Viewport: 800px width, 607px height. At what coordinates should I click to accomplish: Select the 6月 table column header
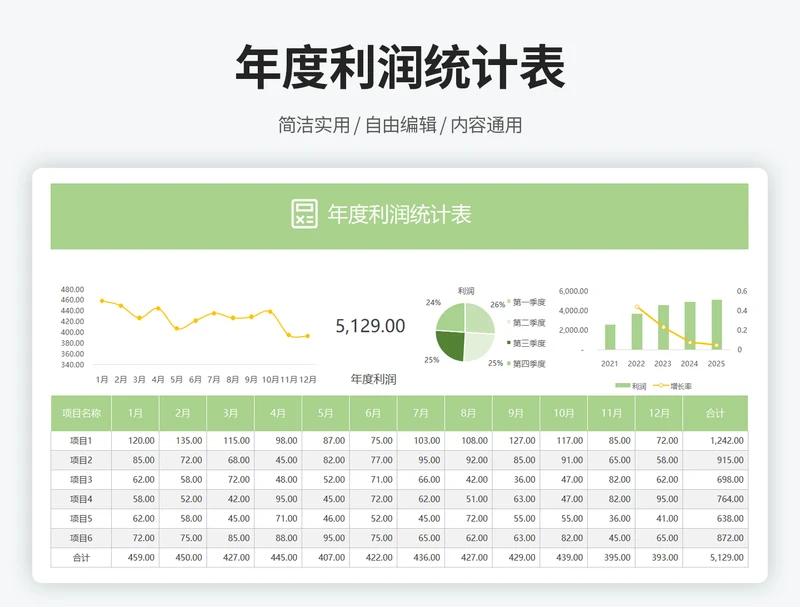coord(373,413)
